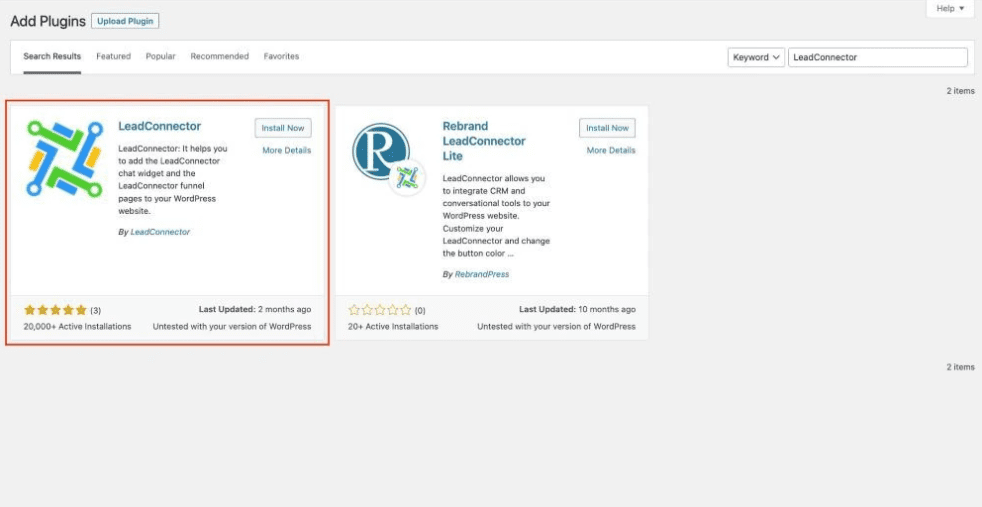Click the LeadConnector chat widget description text
The width and height of the screenshot is (982, 507).
173,180
